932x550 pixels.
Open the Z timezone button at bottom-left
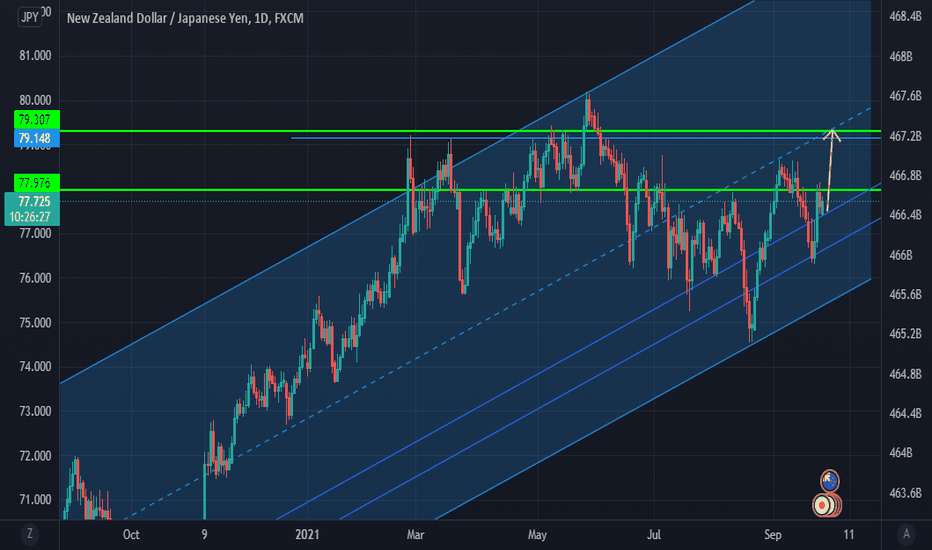click(30, 534)
